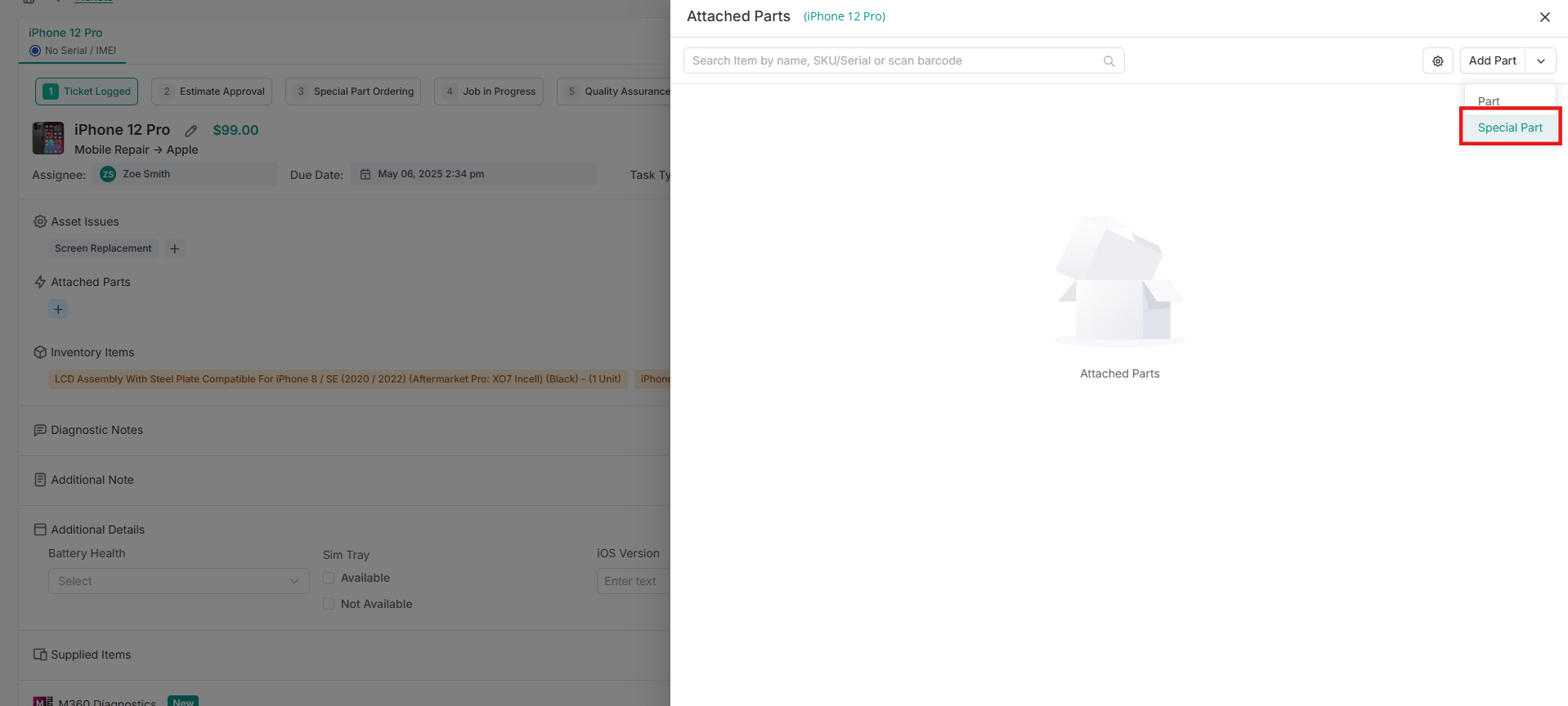Screen dimensions: 1568x706
Task: Expand the Add Part dropdown arrow
Action: click(1540, 60)
